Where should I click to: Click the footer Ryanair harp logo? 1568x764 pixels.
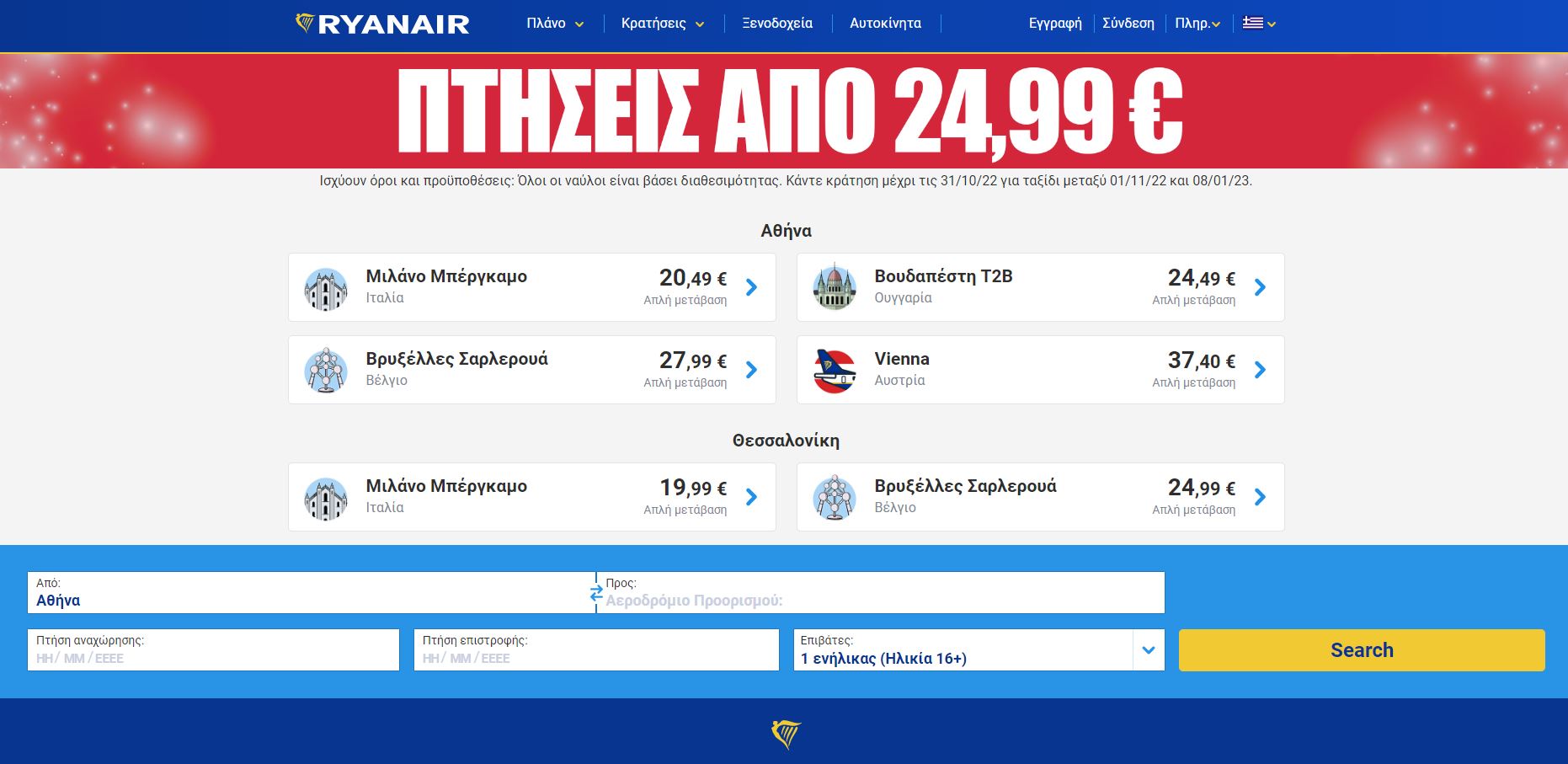[x=786, y=735]
